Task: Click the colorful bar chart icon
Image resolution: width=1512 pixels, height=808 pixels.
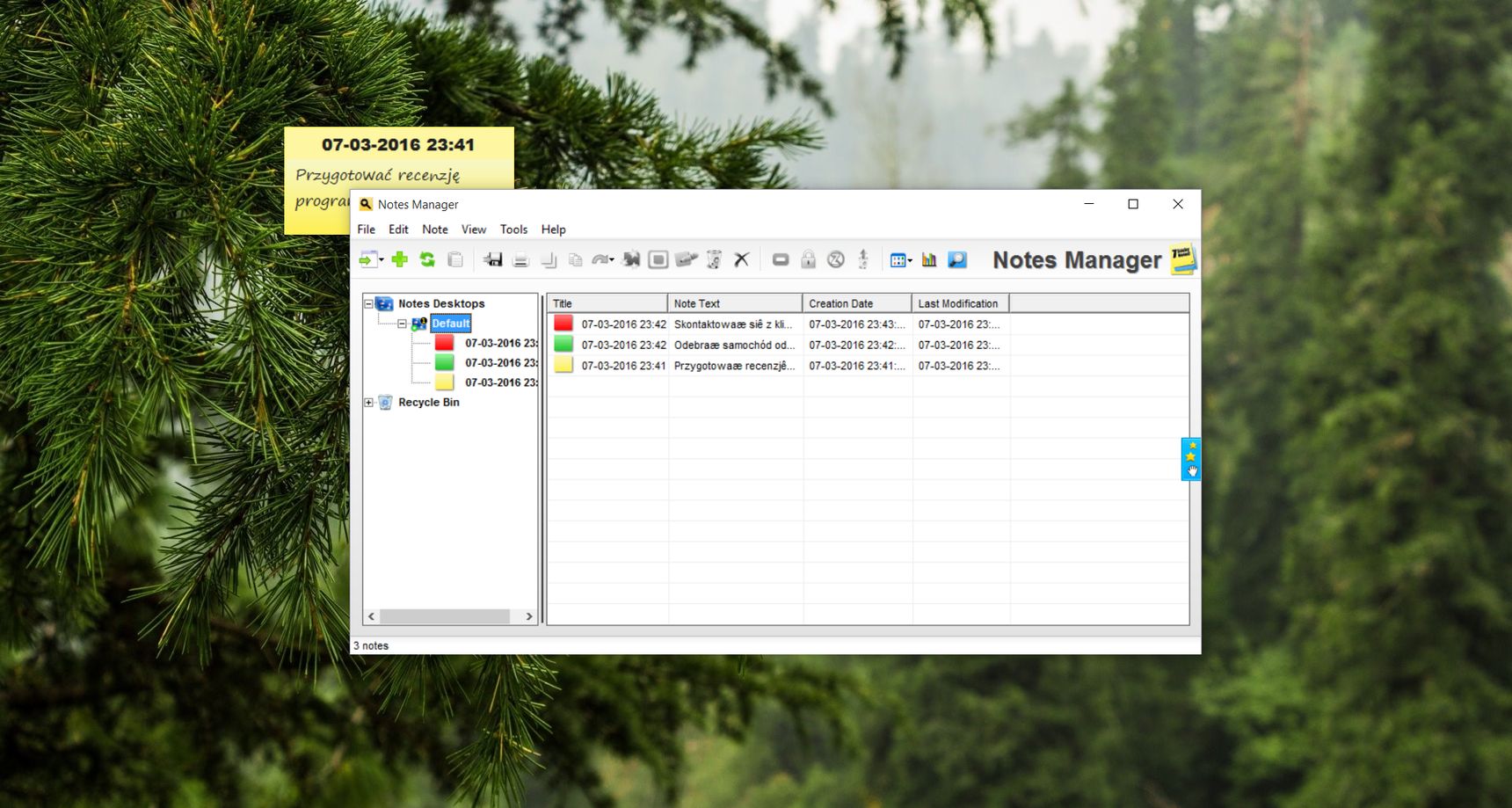Action: tap(929, 259)
